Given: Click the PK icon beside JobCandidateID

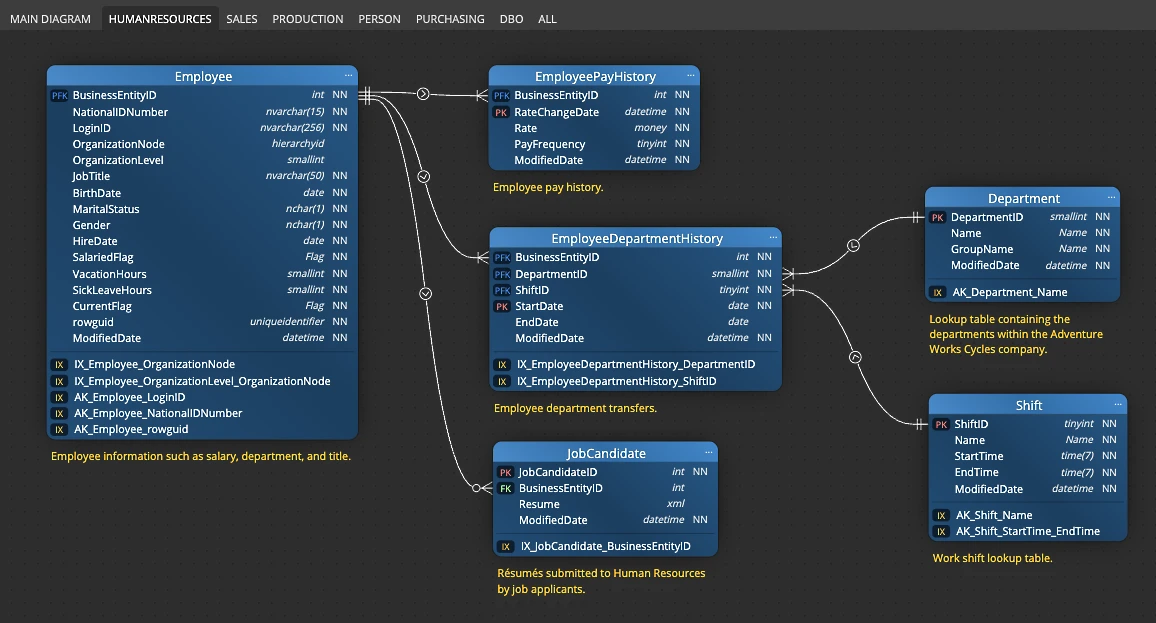Looking at the screenshot, I should pos(506,473).
